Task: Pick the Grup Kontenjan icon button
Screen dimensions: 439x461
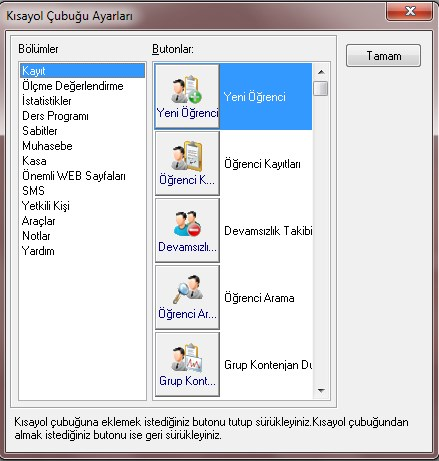Action: (x=187, y=364)
